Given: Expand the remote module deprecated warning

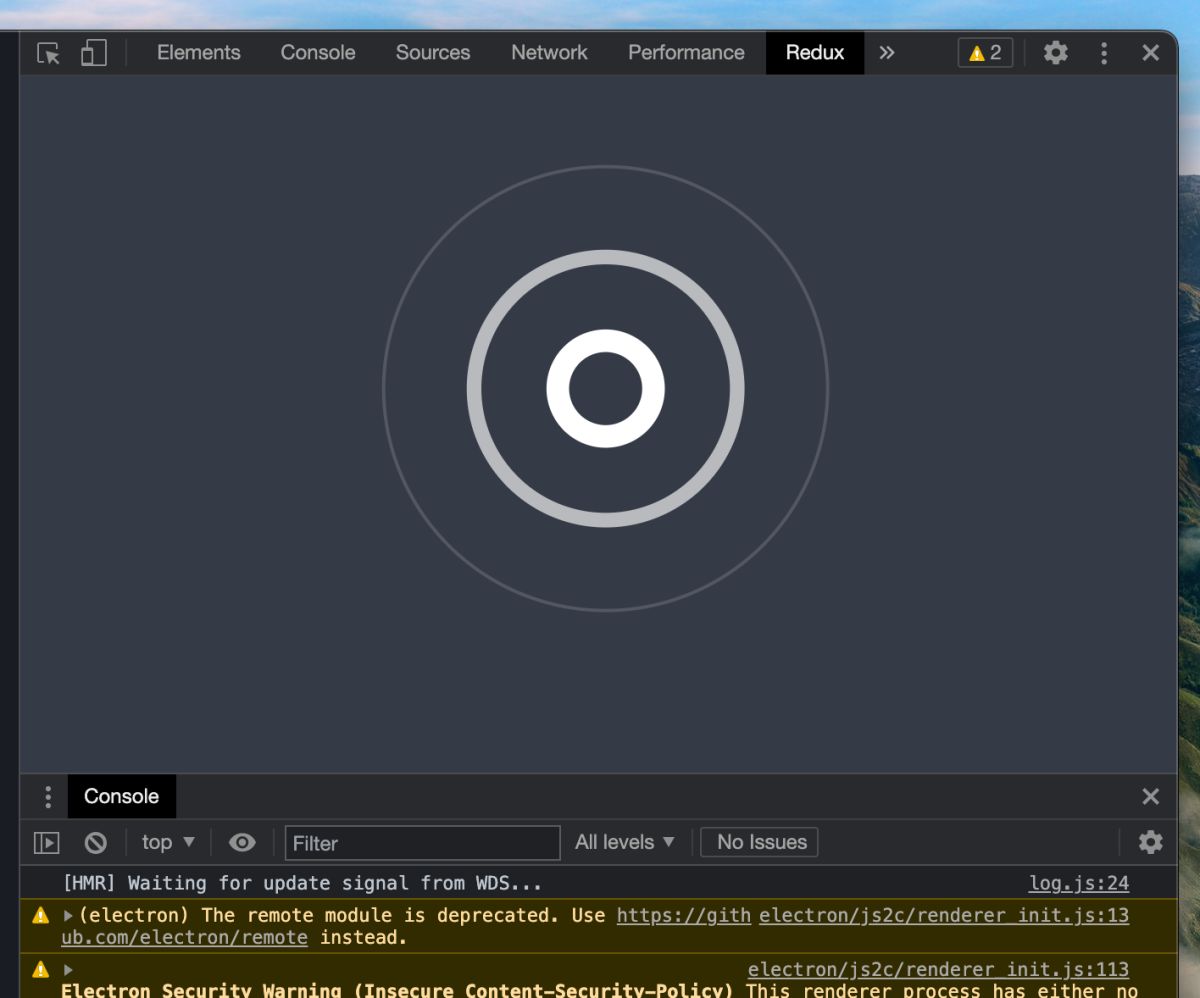Looking at the screenshot, I should pos(68,915).
